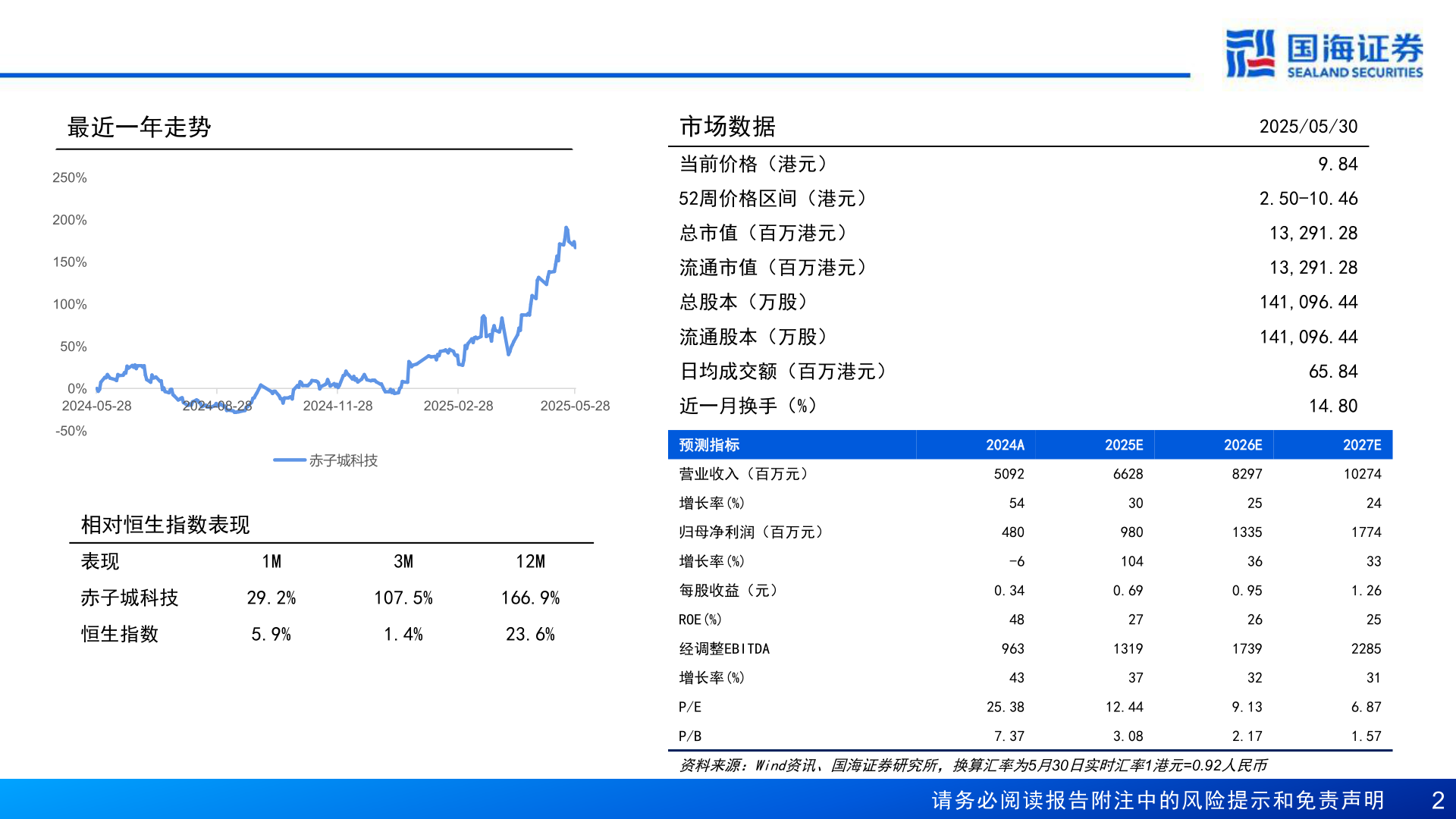Screen dimensions: 1456x819
Task: Select the 最近一年走势 chart title
Action: tap(139, 128)
